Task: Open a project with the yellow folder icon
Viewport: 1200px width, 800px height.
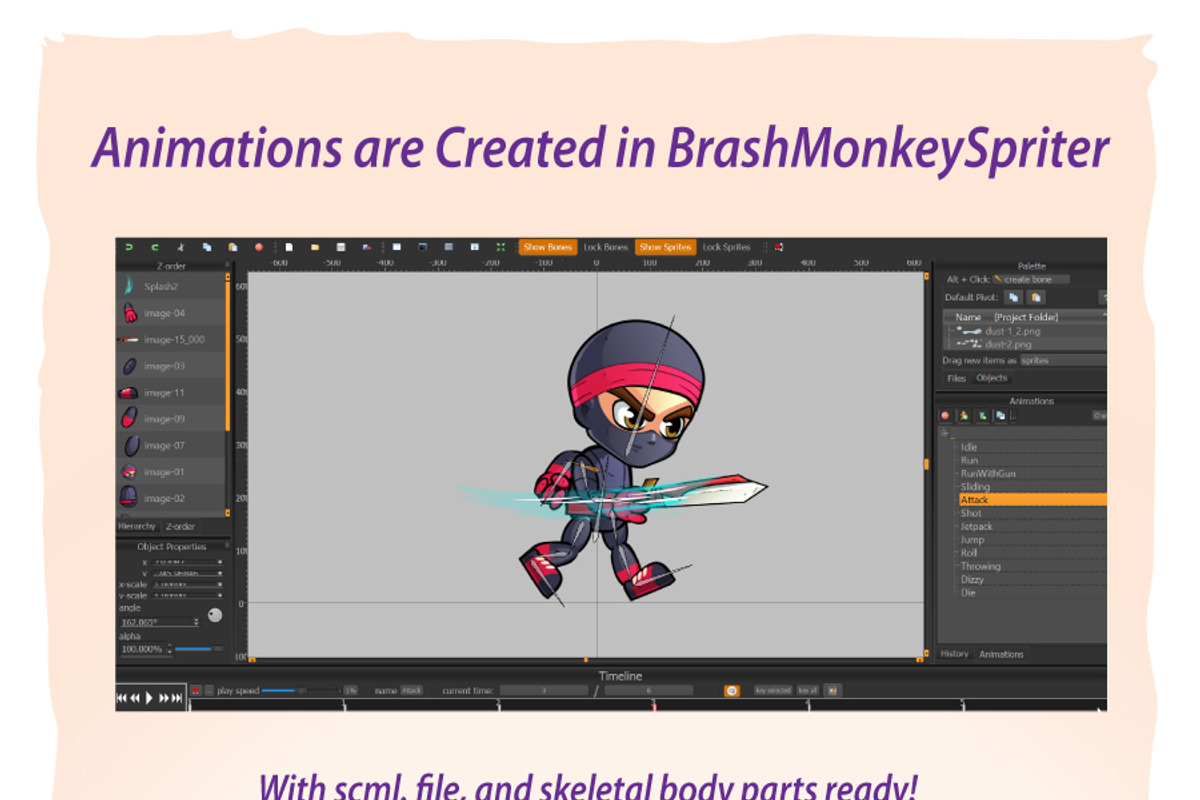Action: click(315, 247)
